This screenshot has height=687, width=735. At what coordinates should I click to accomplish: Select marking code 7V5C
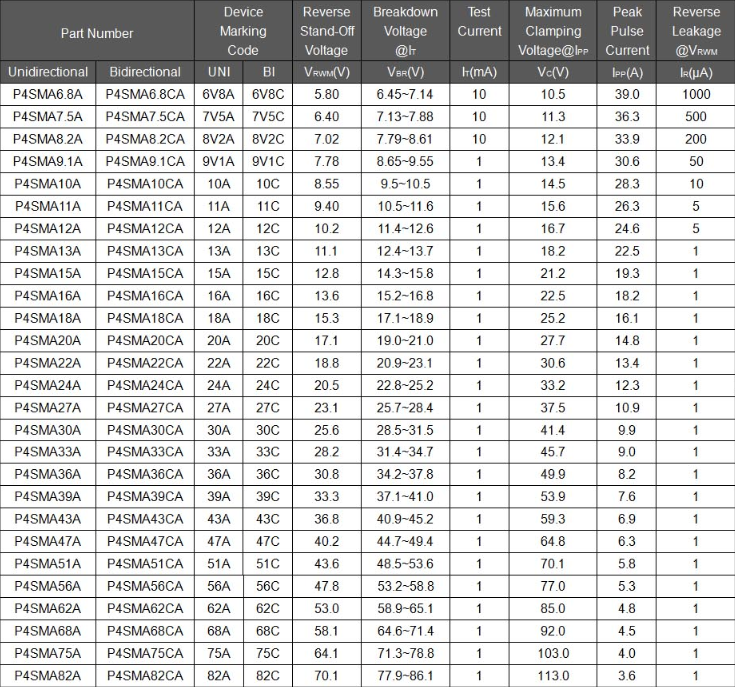tap(268, 117)
